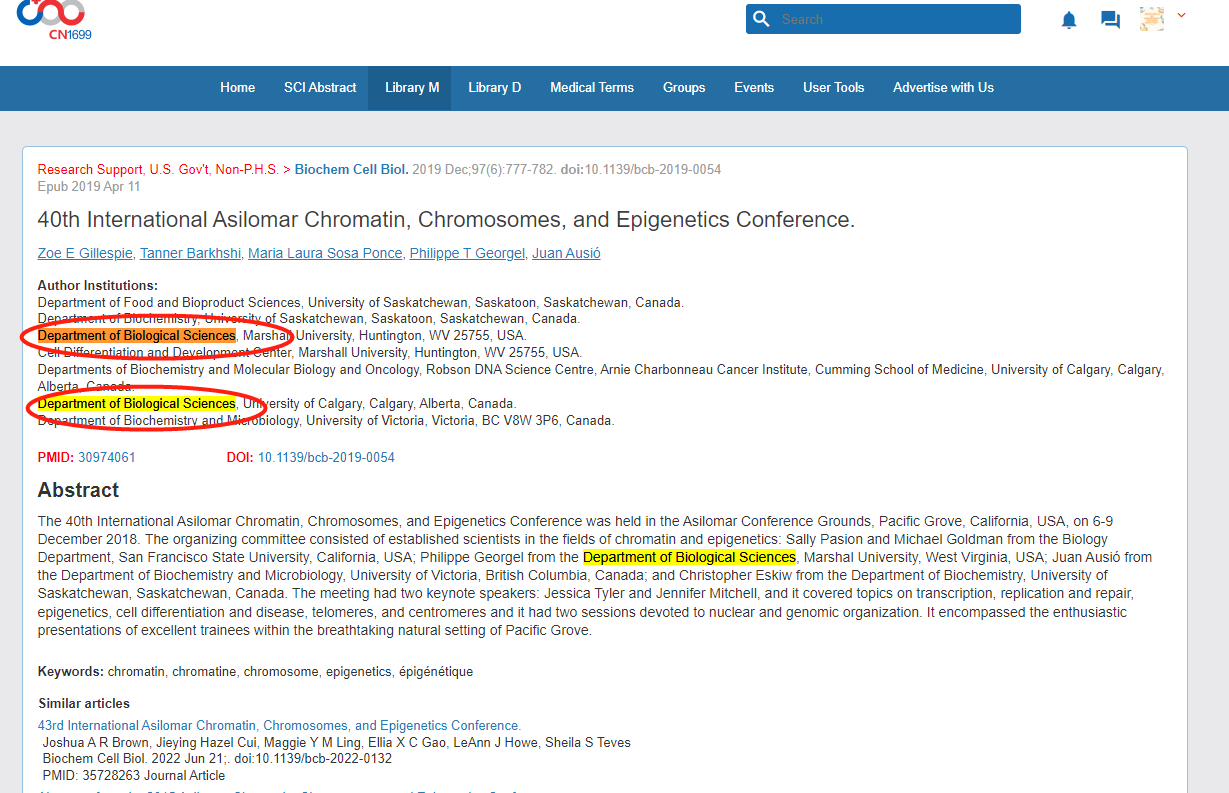Open the messages chat icon

coord(1110,20)
